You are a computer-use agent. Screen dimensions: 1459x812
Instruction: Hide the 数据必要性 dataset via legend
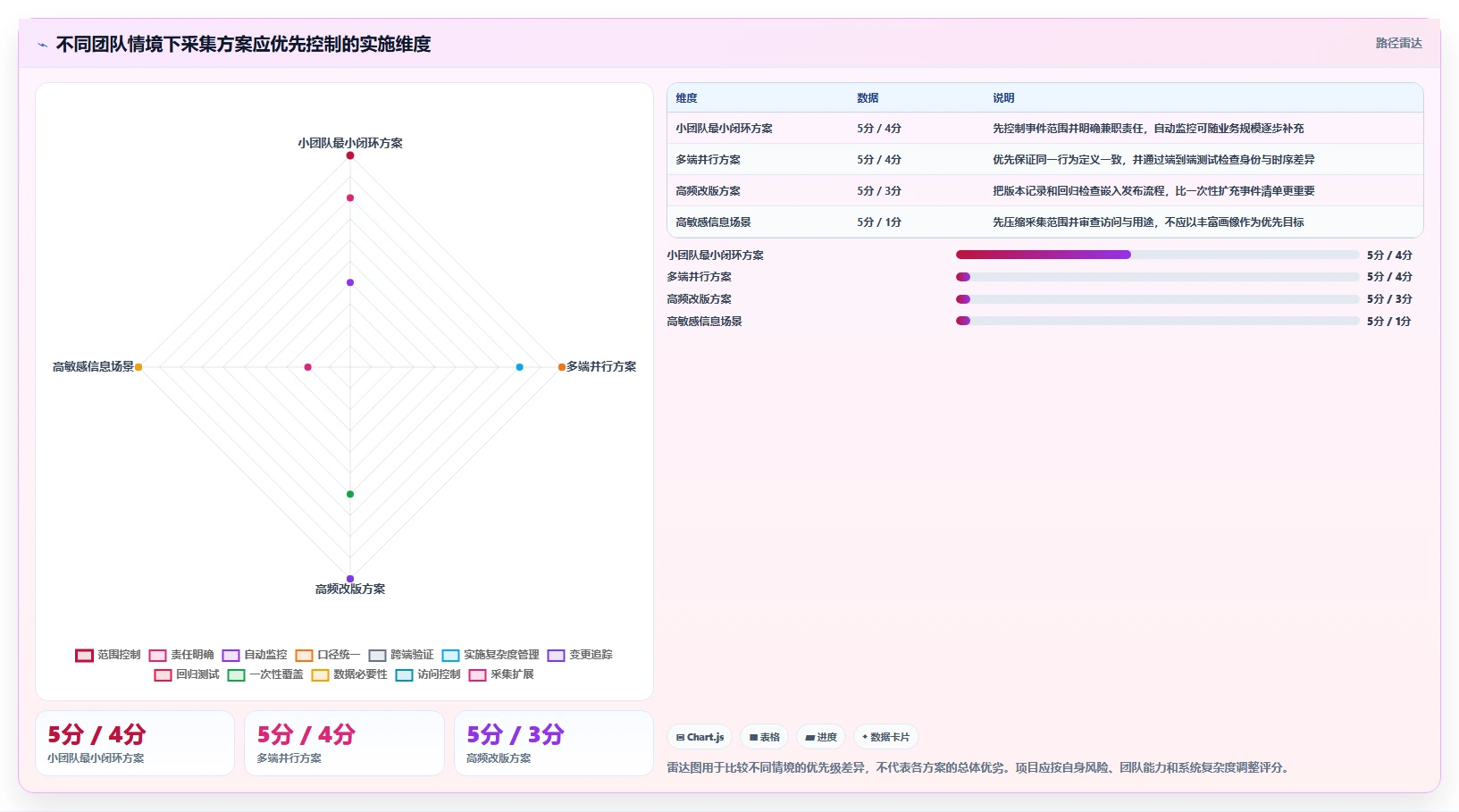(349, 674)
